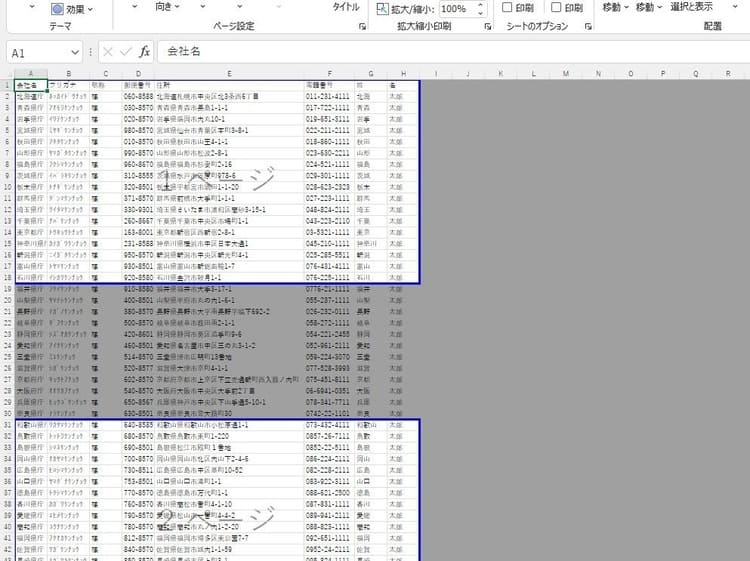Select row 31 header
Image resolution: width=750 pixels, height=561 pixels.
pyautogui.click(x=7, y=425)
